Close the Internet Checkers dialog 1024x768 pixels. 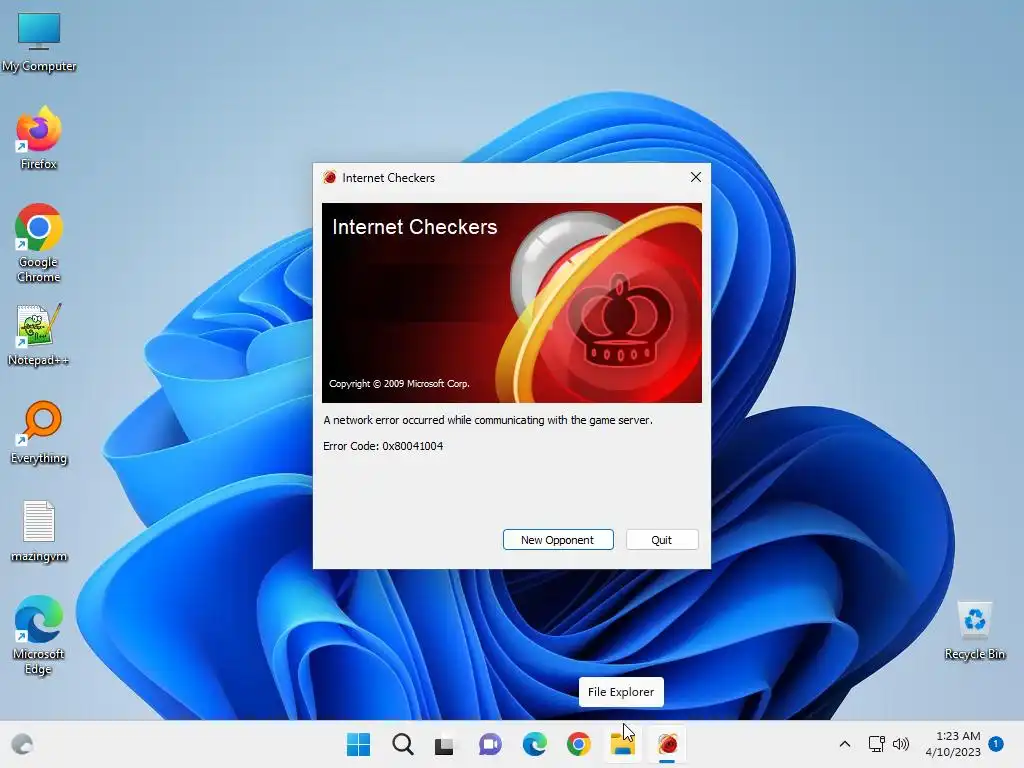pyautogui.click(x=696, y=177)
